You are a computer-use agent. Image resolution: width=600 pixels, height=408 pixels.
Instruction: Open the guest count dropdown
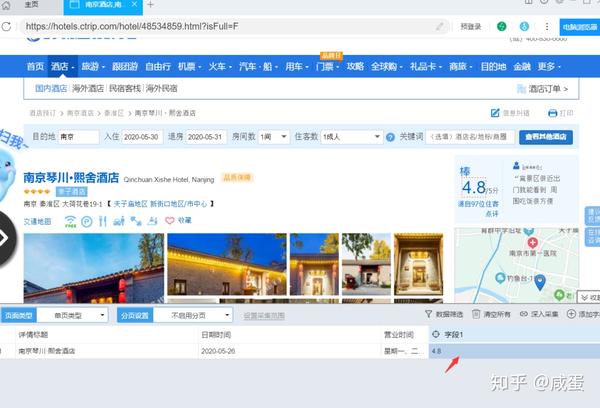coord(352,137)
